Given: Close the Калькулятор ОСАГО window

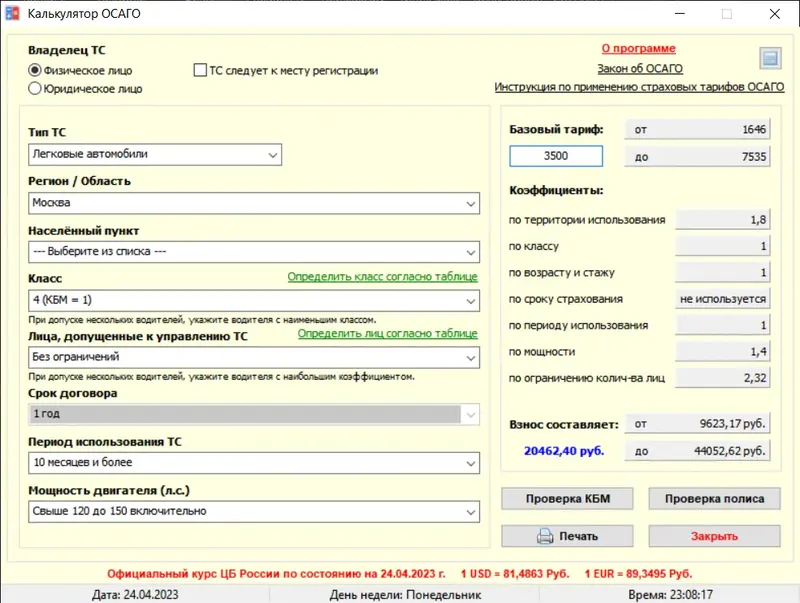Looking at the screenshot, I should pyautogui.click(x=774, y=14).
